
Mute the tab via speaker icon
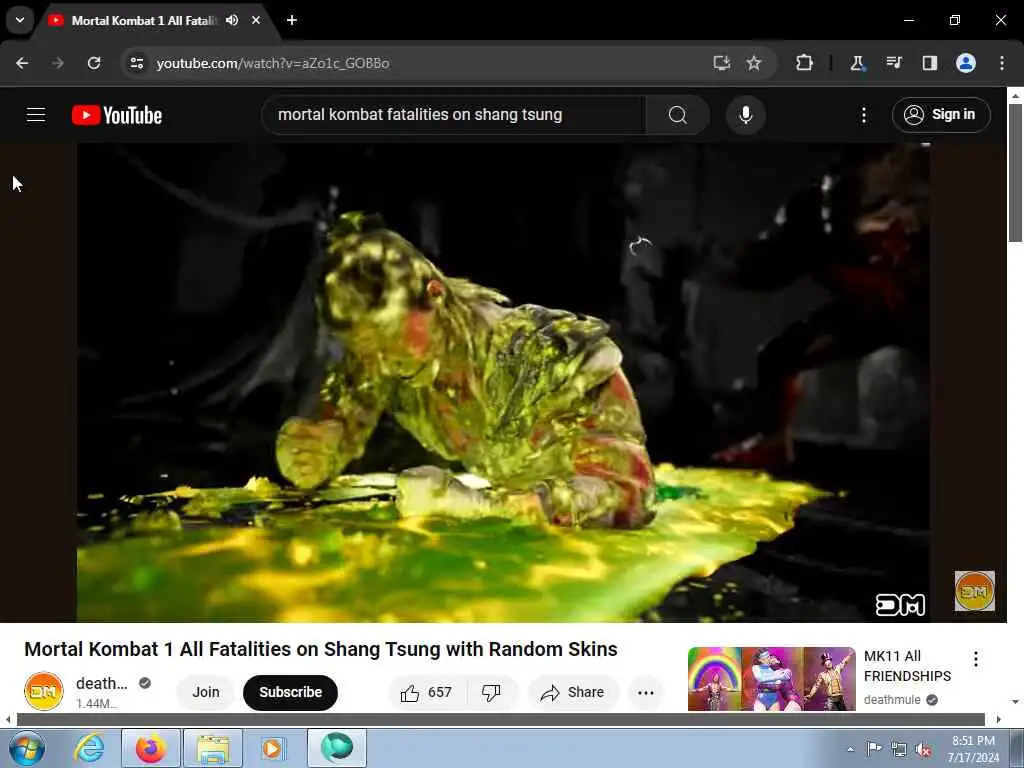click(x=232, y=20)
